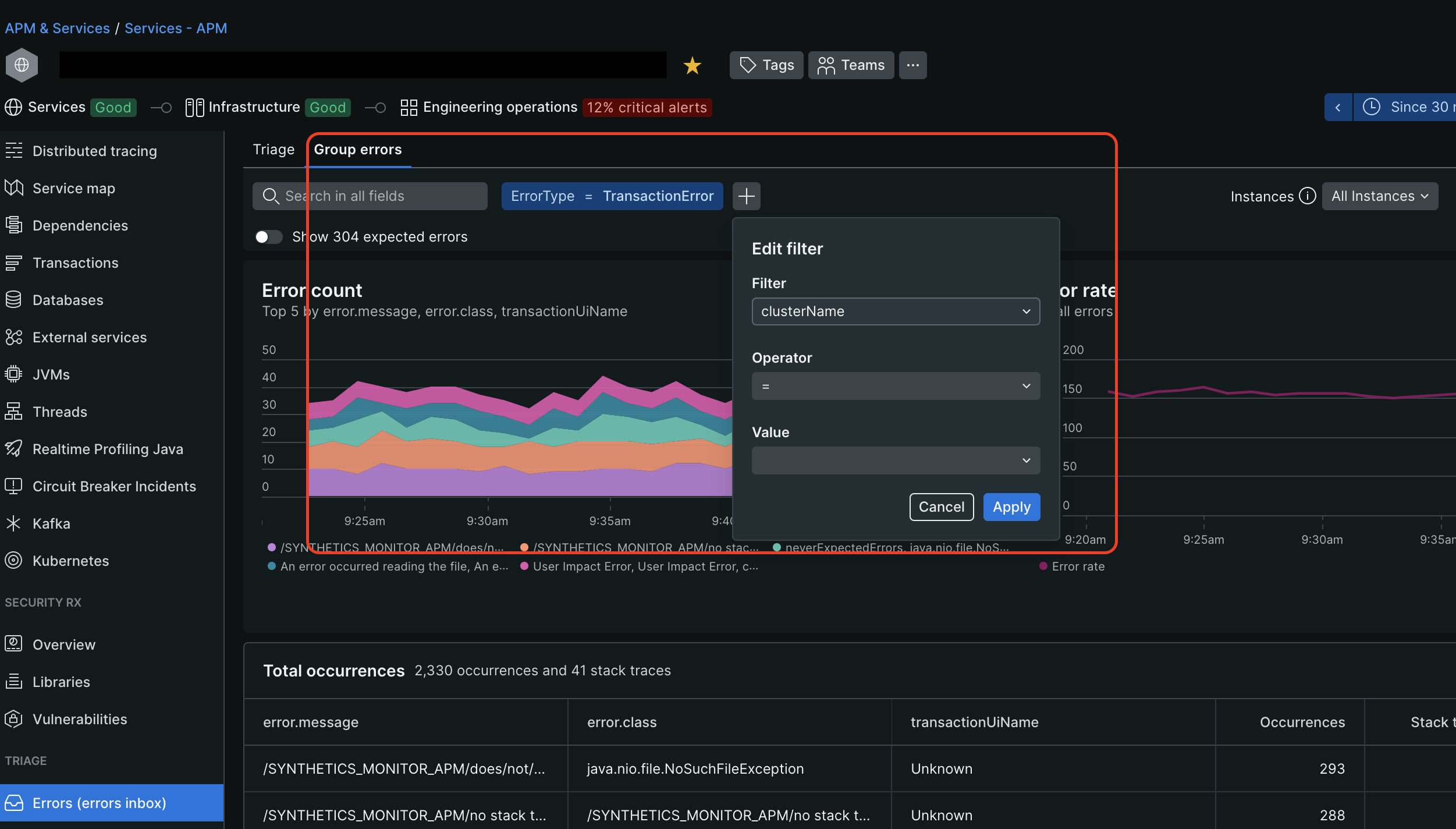Screen dimensions: 1456x829
Task: Click the favorite star icon
Action: click(692, 65)
